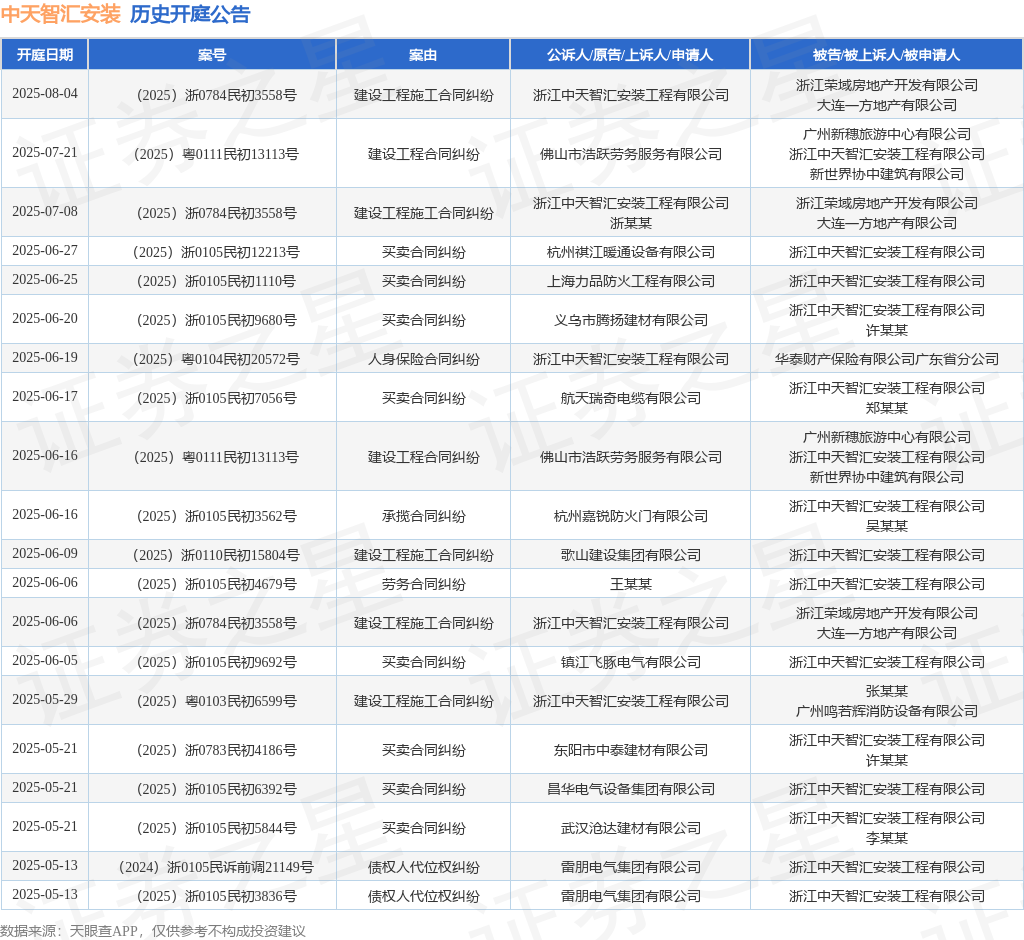Select the 人身保险合同纠纷 cause cell
The height and width of the screenshot is (940, 1024).
pos(423,359)
